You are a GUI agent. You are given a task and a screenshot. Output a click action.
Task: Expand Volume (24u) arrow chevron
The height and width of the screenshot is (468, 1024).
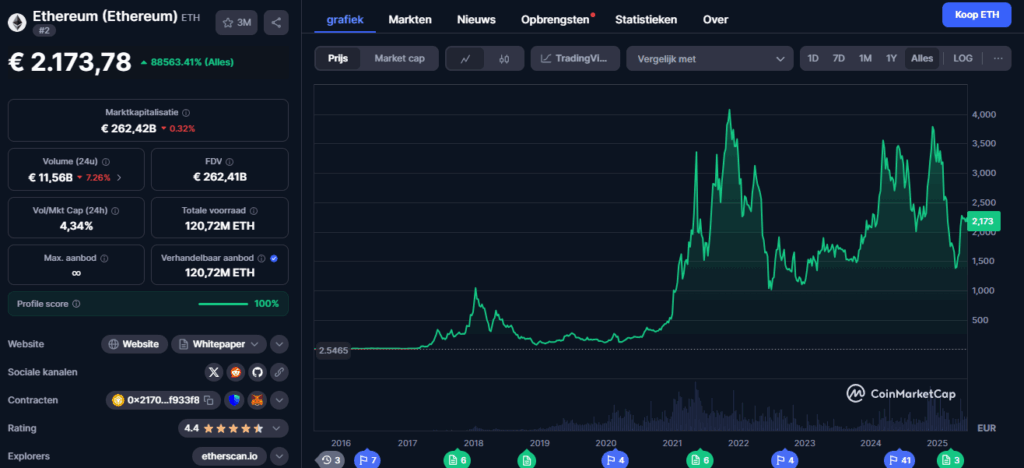(x=119, y=177)
